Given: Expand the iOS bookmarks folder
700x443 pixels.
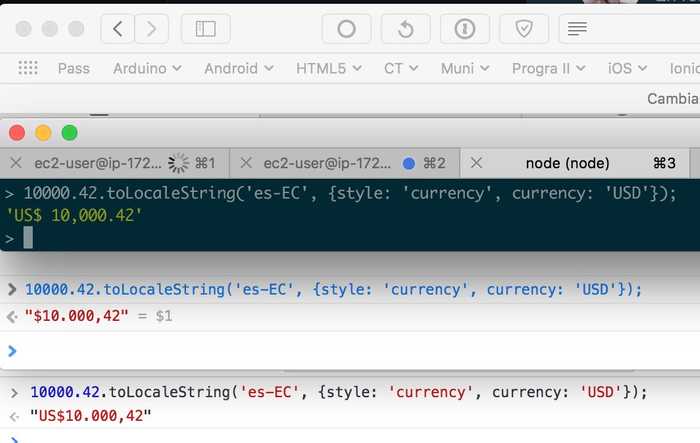Looking at the screenshot, I should point(627,68).
